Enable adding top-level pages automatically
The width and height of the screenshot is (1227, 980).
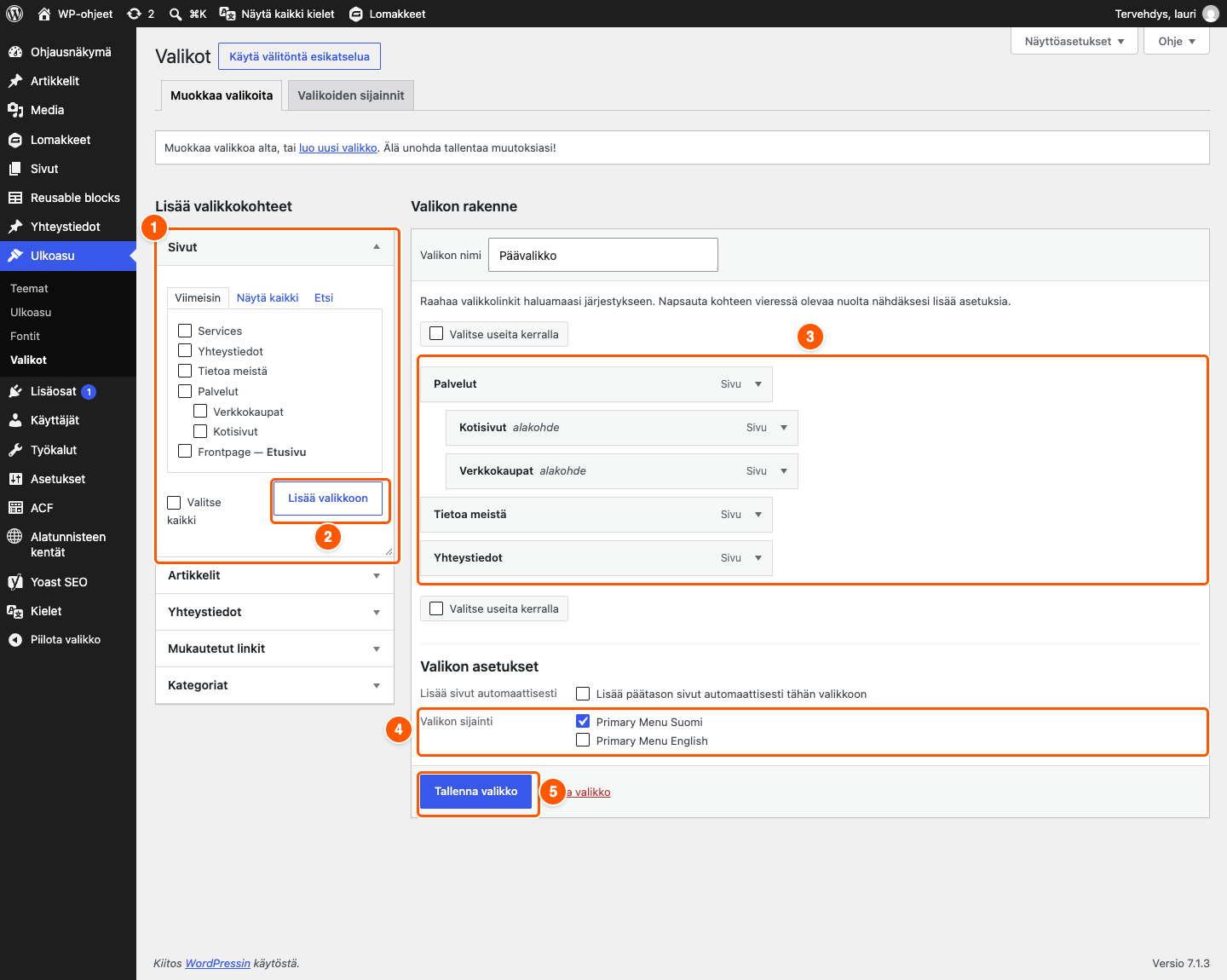point(583,694)
